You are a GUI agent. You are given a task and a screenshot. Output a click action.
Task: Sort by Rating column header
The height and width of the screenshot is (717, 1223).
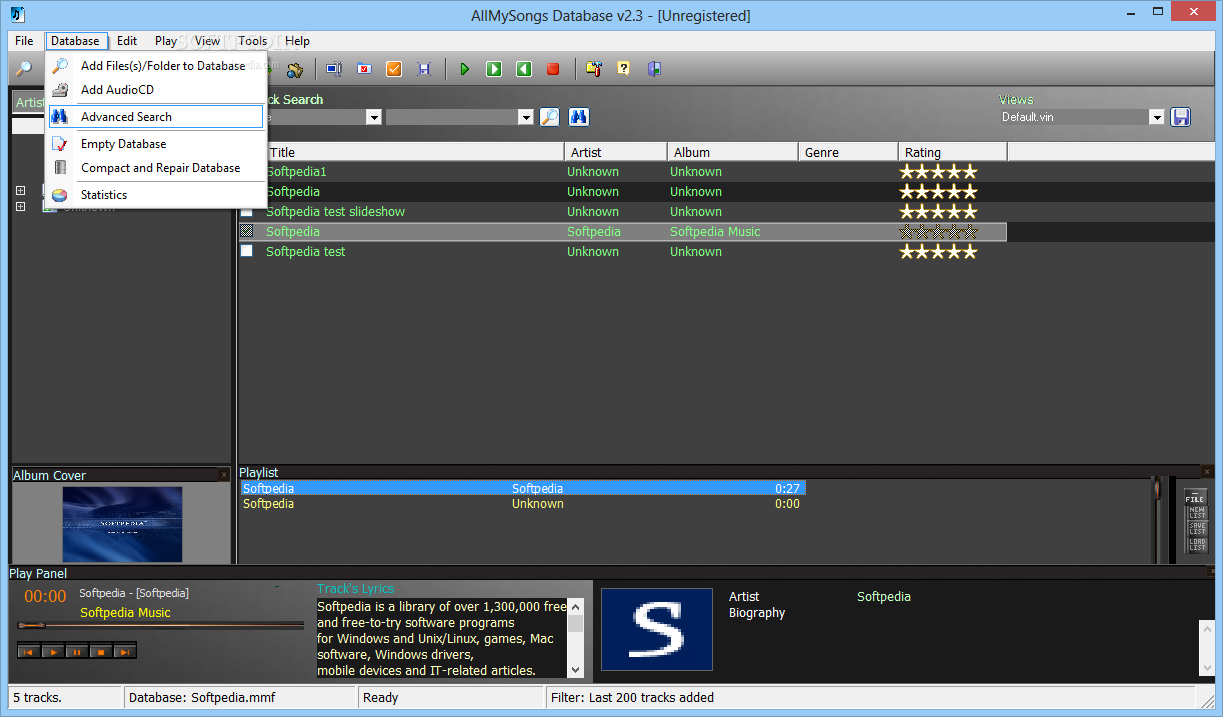953,152
